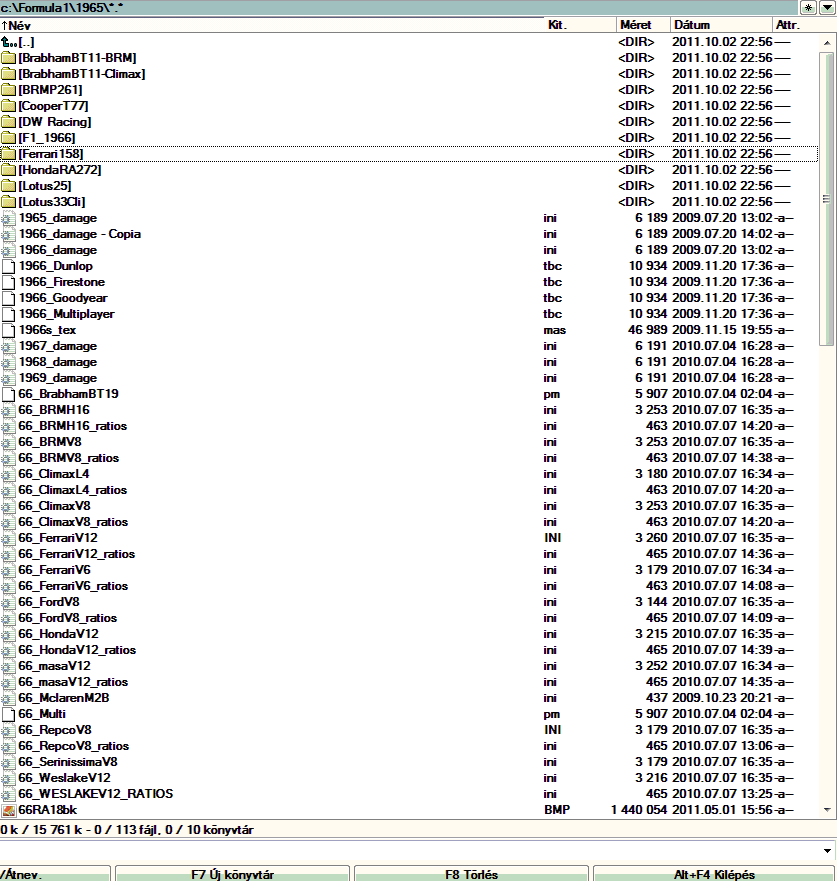The height and width of the screenshot is (886, 837).
Task: Click the parent directory up-arrow icon
Action: click(8, 42)
